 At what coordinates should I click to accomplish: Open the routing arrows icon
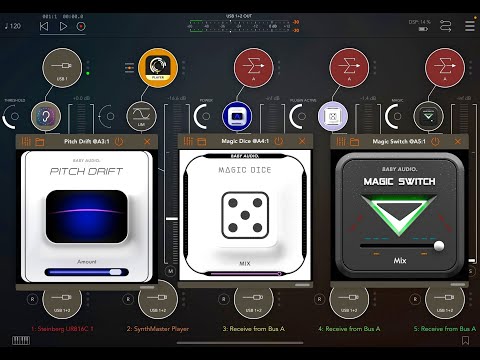[446, 26]
